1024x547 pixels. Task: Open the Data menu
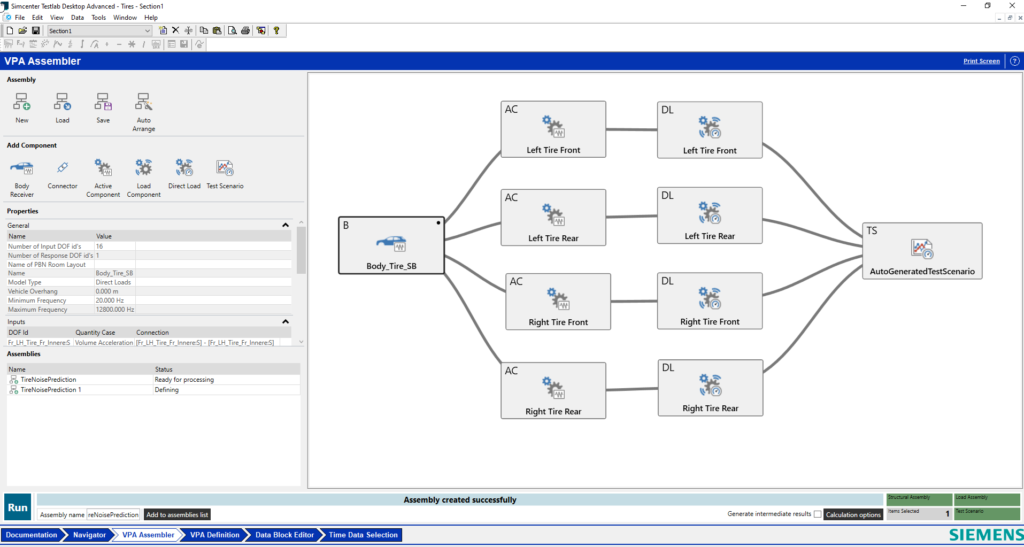tap(77, 17)
